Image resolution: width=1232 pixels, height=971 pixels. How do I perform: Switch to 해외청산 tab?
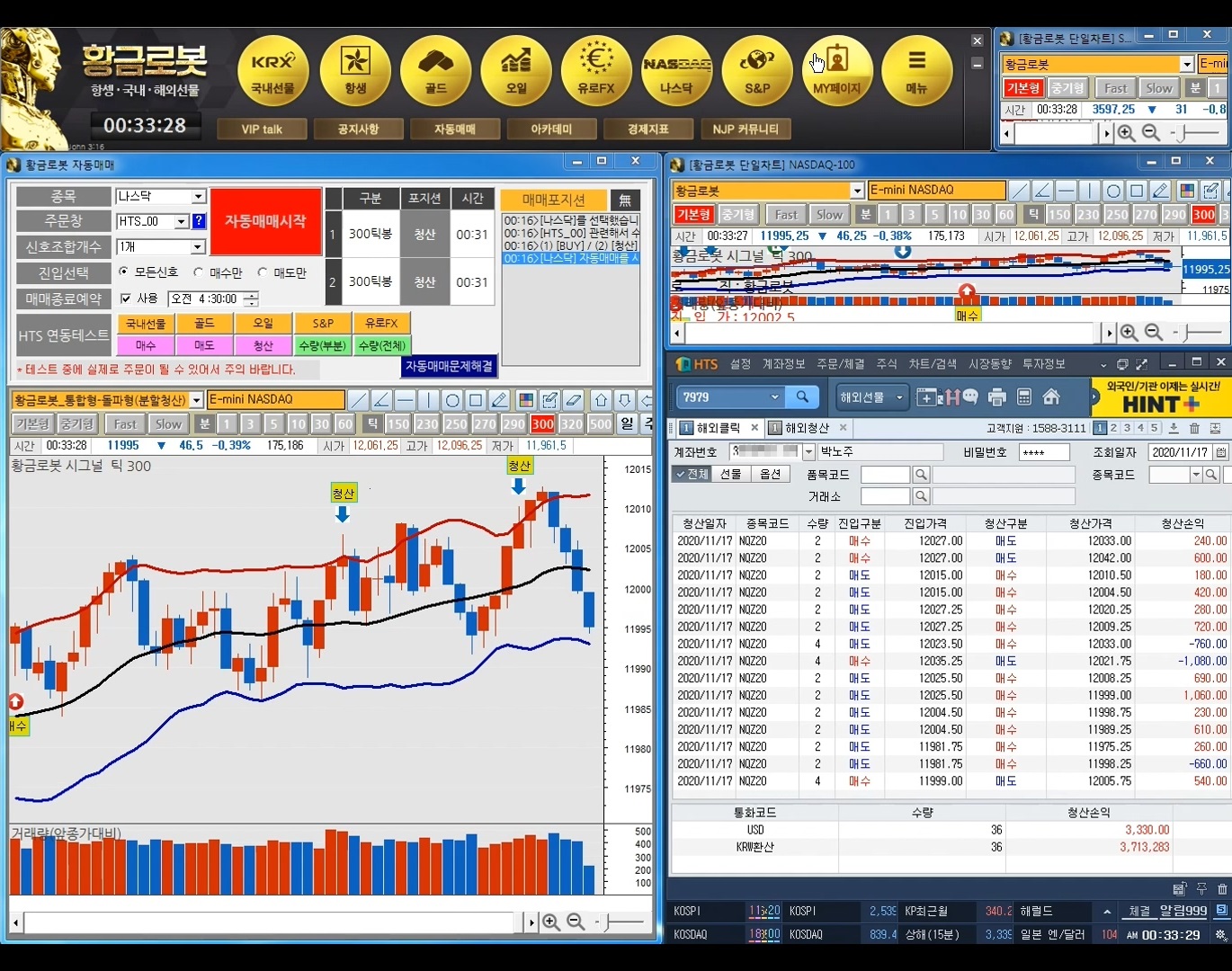pos(807,428)
